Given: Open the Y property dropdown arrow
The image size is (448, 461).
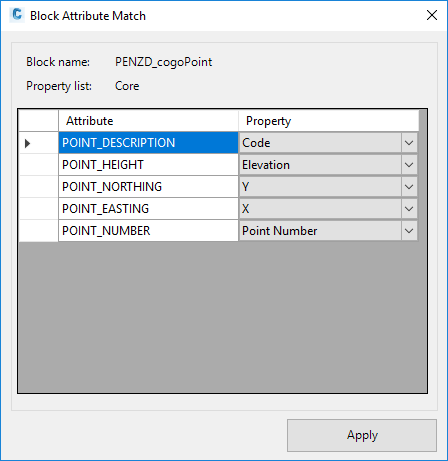Looking at the screenshot, I should 409,187.
